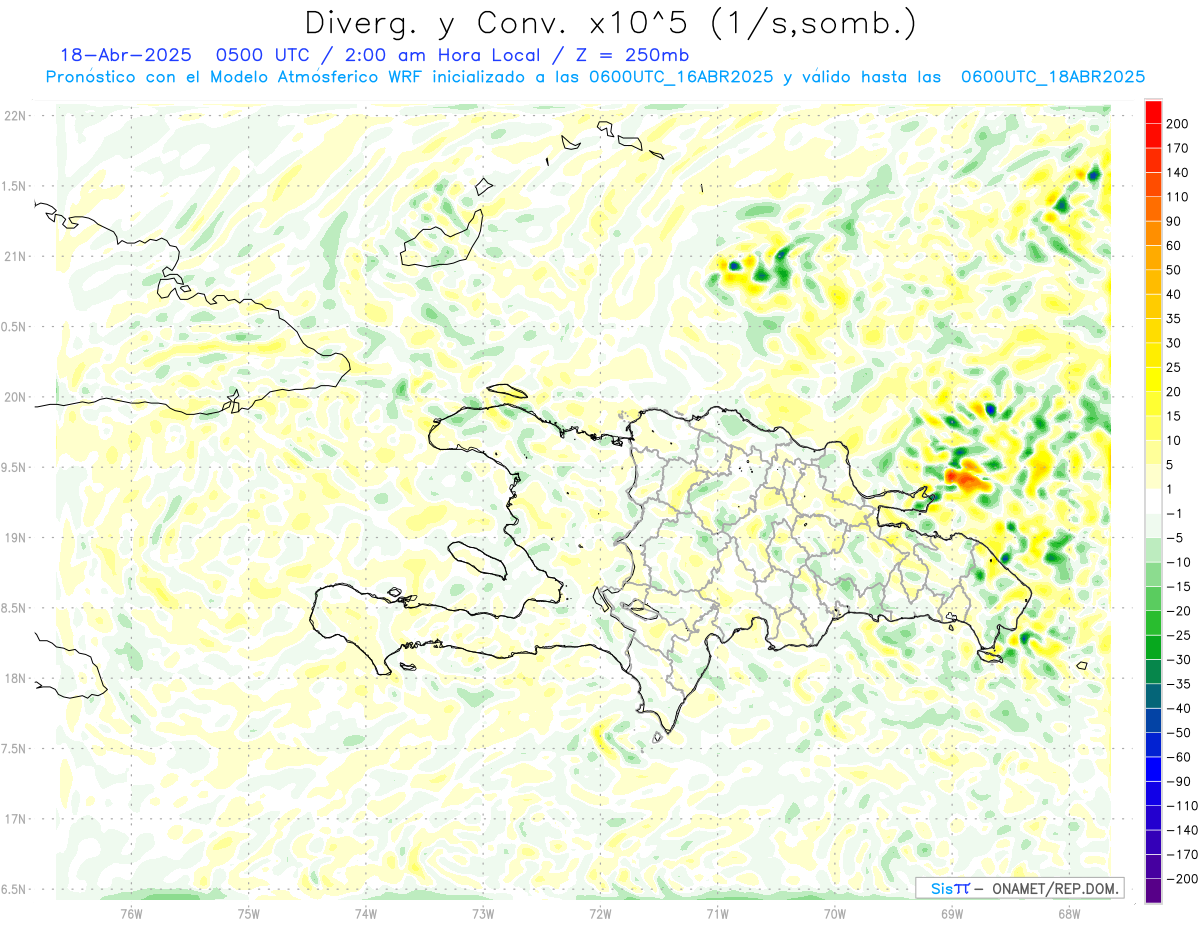Viewport: 1200px width, 927px height.
Task: Click the dark purple band at the legend bottom
Action: [1153, 890]
